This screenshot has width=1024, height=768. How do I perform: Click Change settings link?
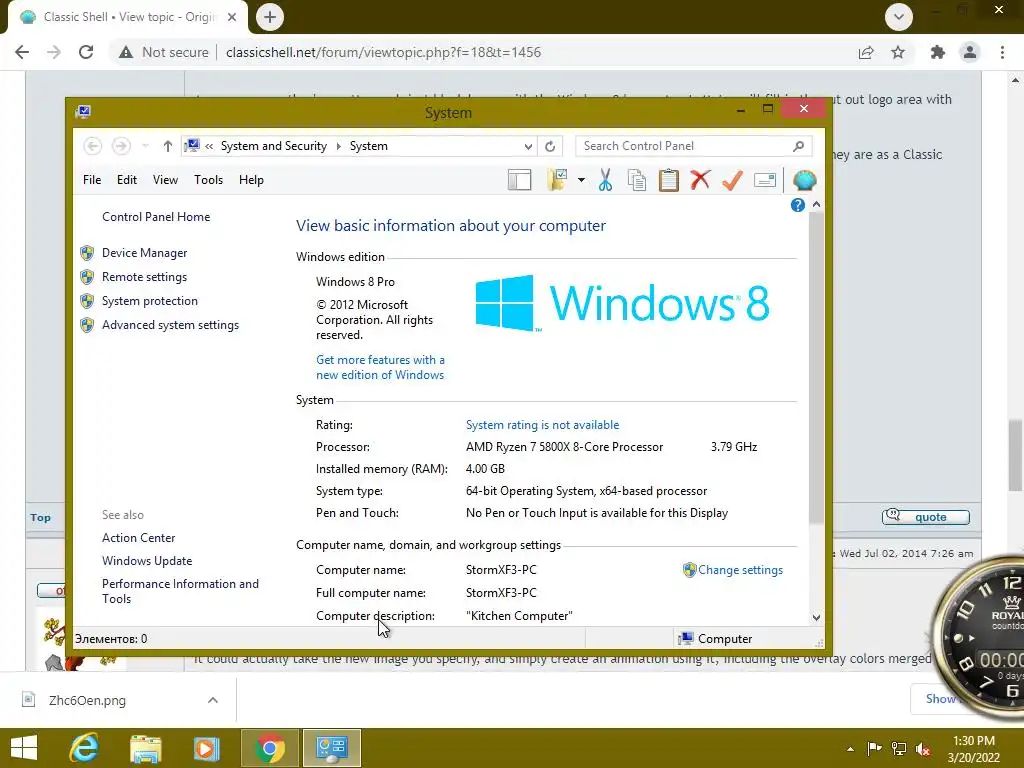click(740, 570)
